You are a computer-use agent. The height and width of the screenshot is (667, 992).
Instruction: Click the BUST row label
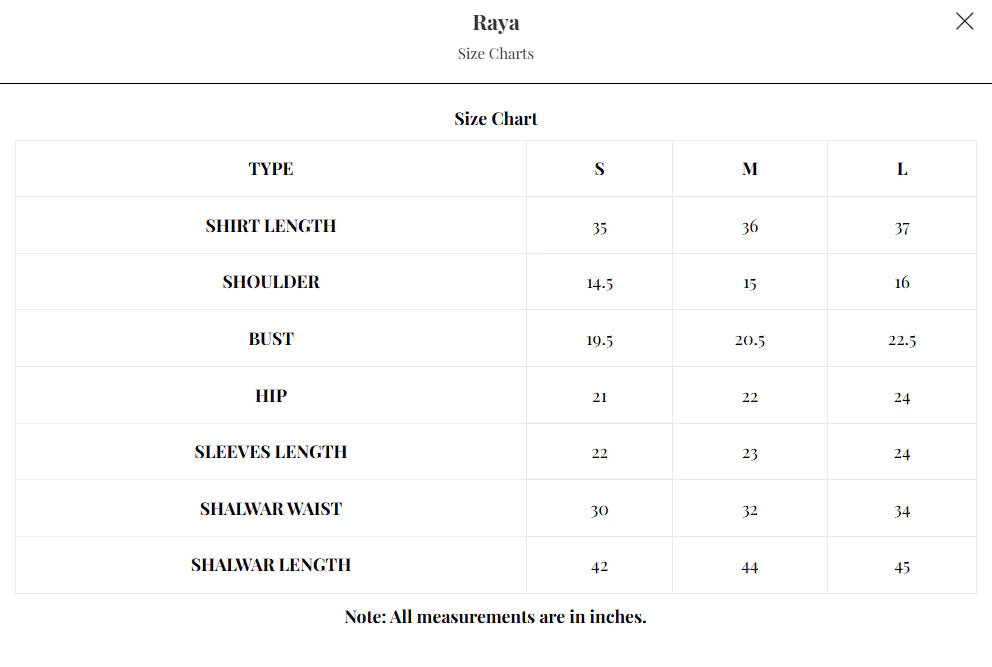pos(271,339)
